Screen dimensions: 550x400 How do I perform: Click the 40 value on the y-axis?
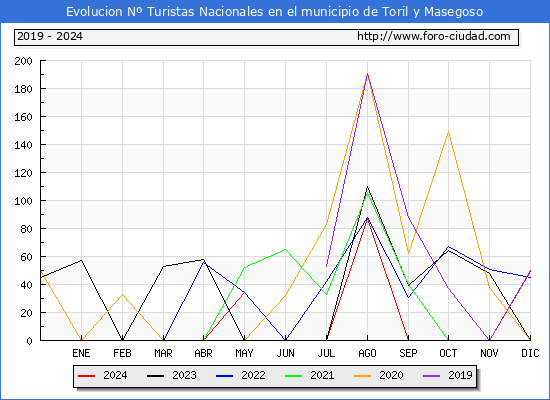pyautogui.click(x=27, y=285)
